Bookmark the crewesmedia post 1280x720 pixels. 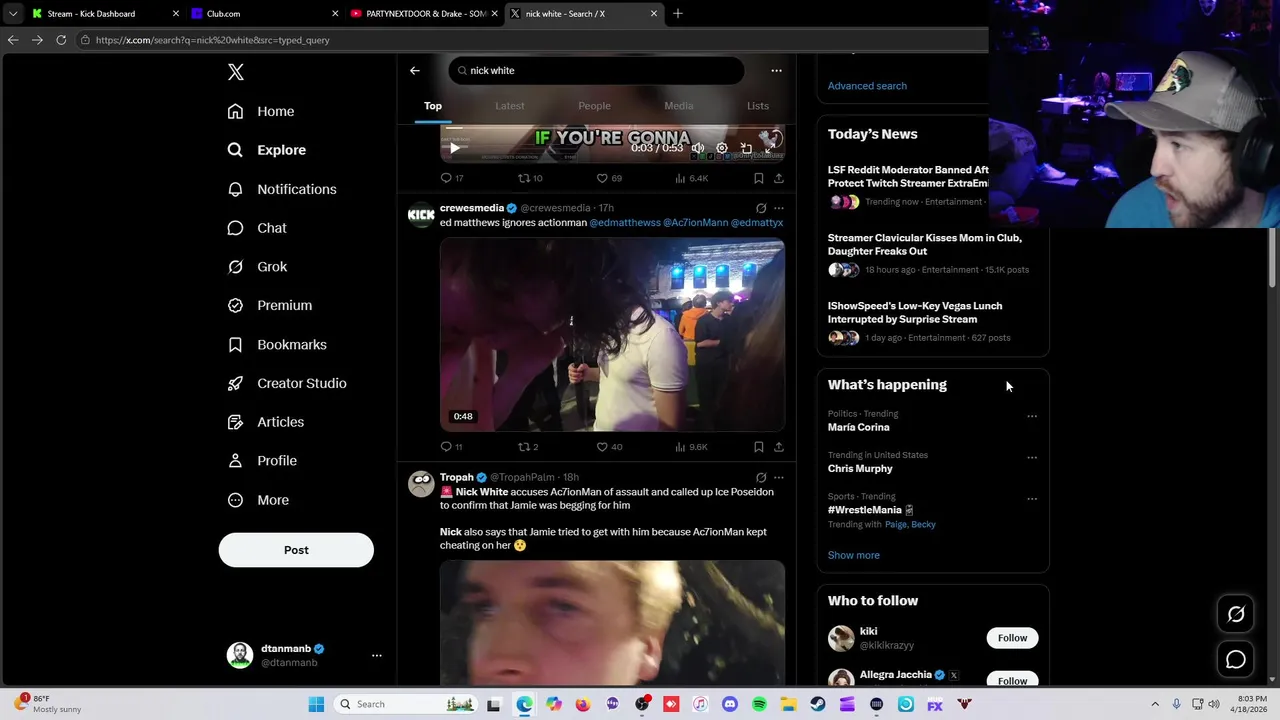tap(759, 447)
